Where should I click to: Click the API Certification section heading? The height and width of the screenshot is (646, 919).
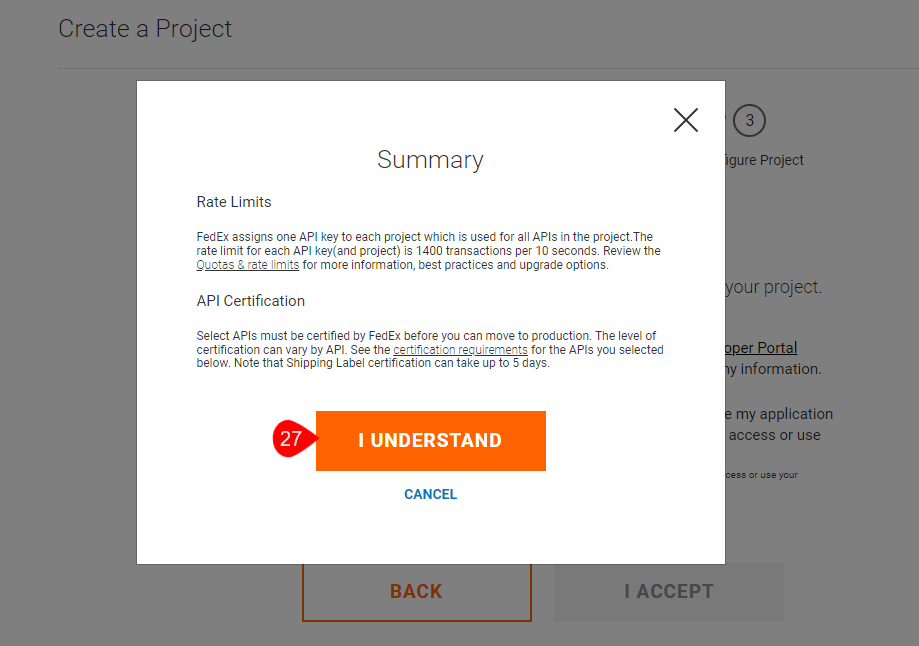pos(251,301)
